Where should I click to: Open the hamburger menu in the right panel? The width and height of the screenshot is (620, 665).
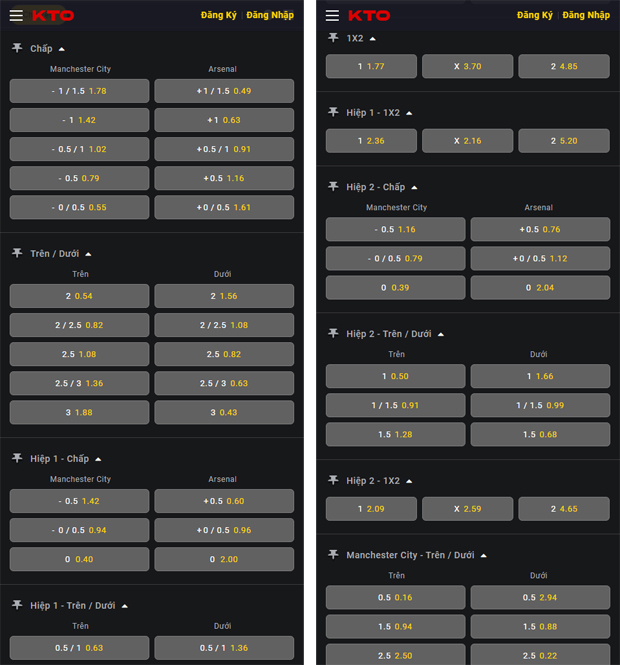point(333,15)
